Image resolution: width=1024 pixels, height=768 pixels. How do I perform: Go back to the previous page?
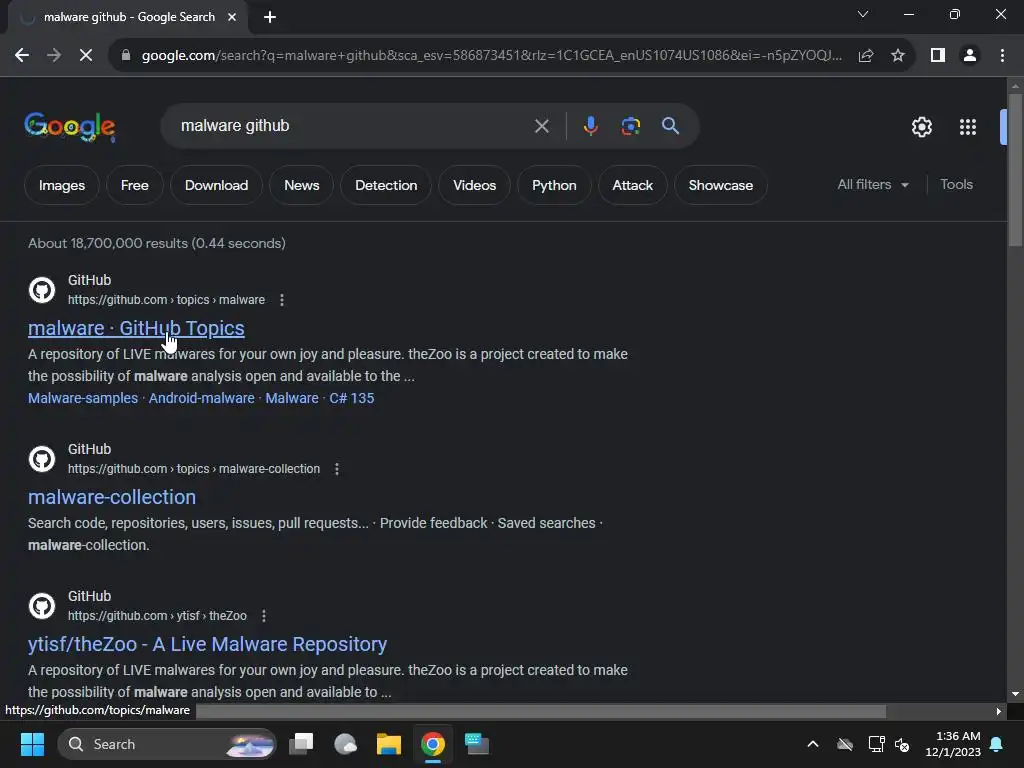(x=22, y=56)
